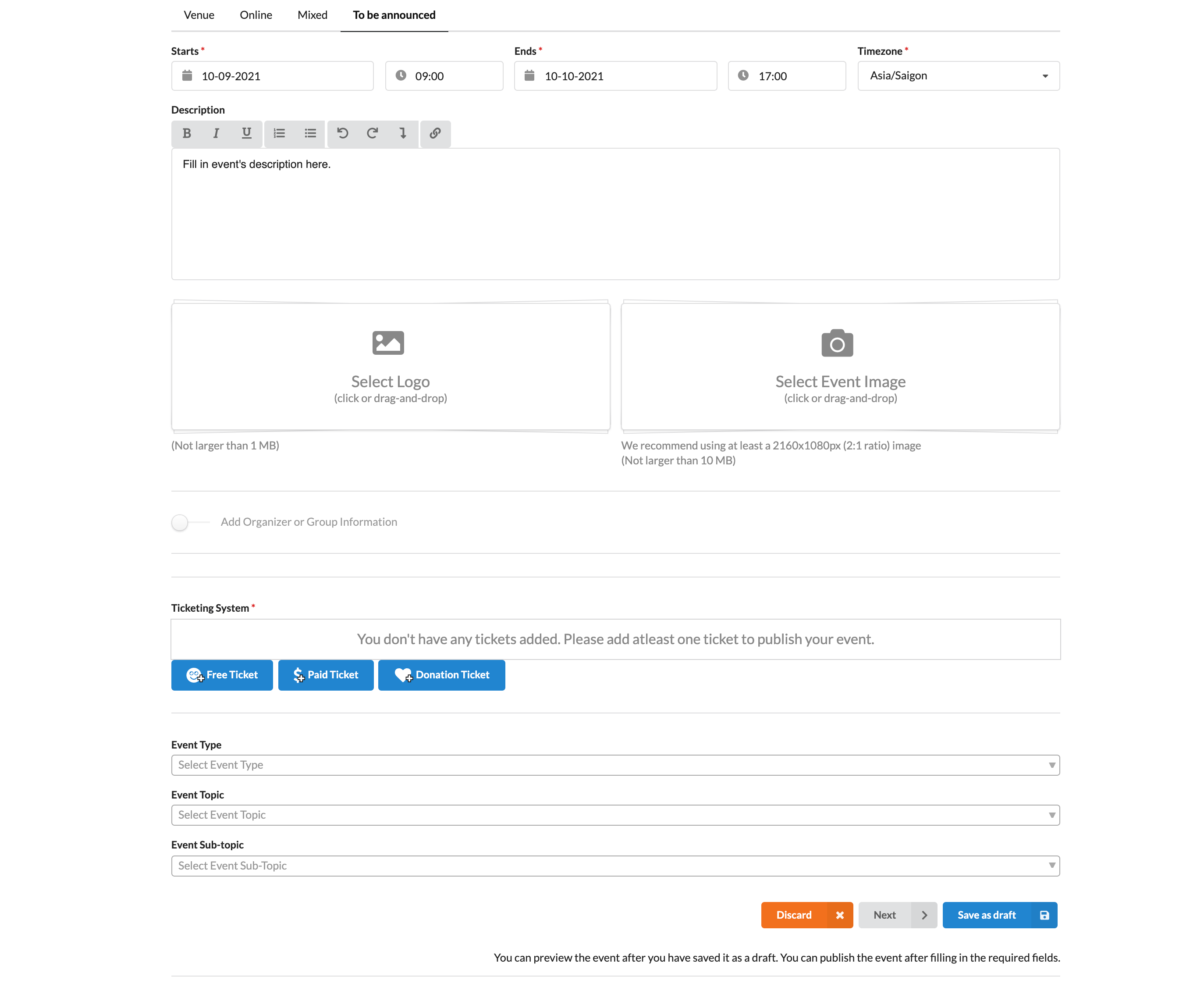Viewport: 1204px width, 991px height.
Task: Click the end time field 17:00
Action: [x=787, y=76]
